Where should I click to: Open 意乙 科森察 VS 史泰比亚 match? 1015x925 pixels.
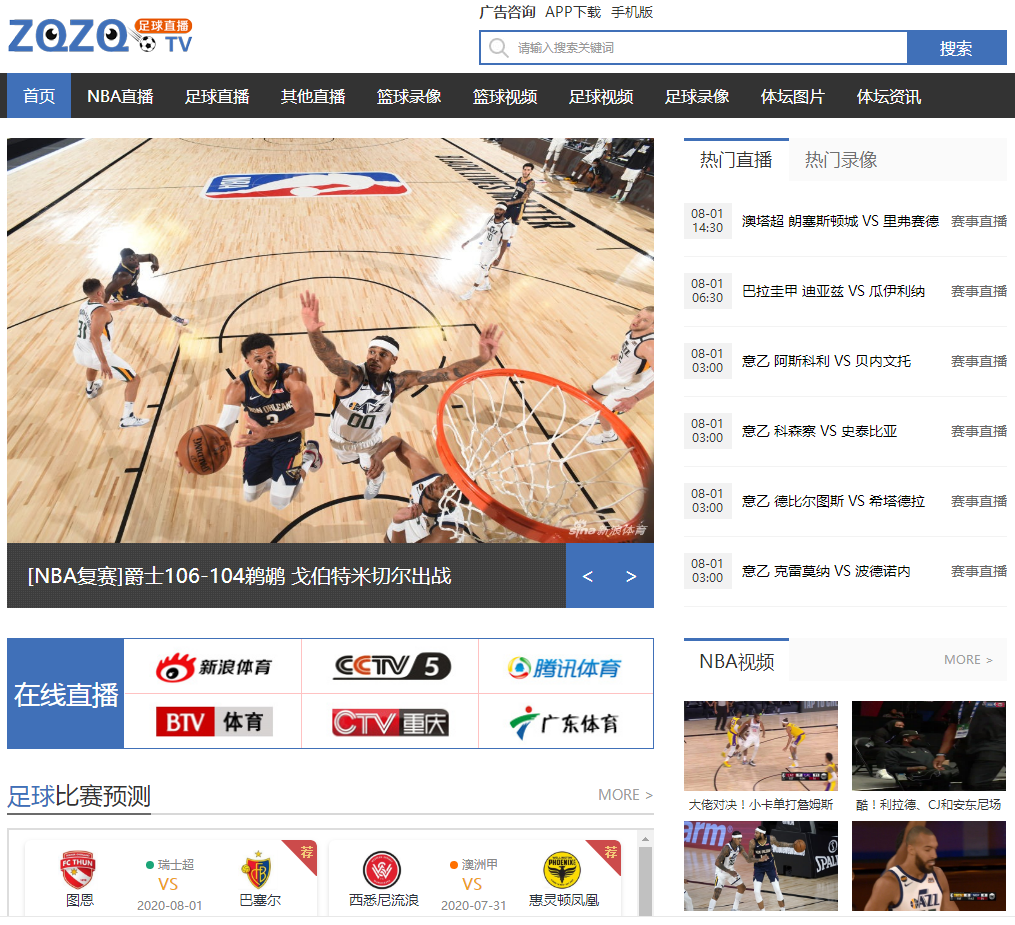(x=819, y=431)
